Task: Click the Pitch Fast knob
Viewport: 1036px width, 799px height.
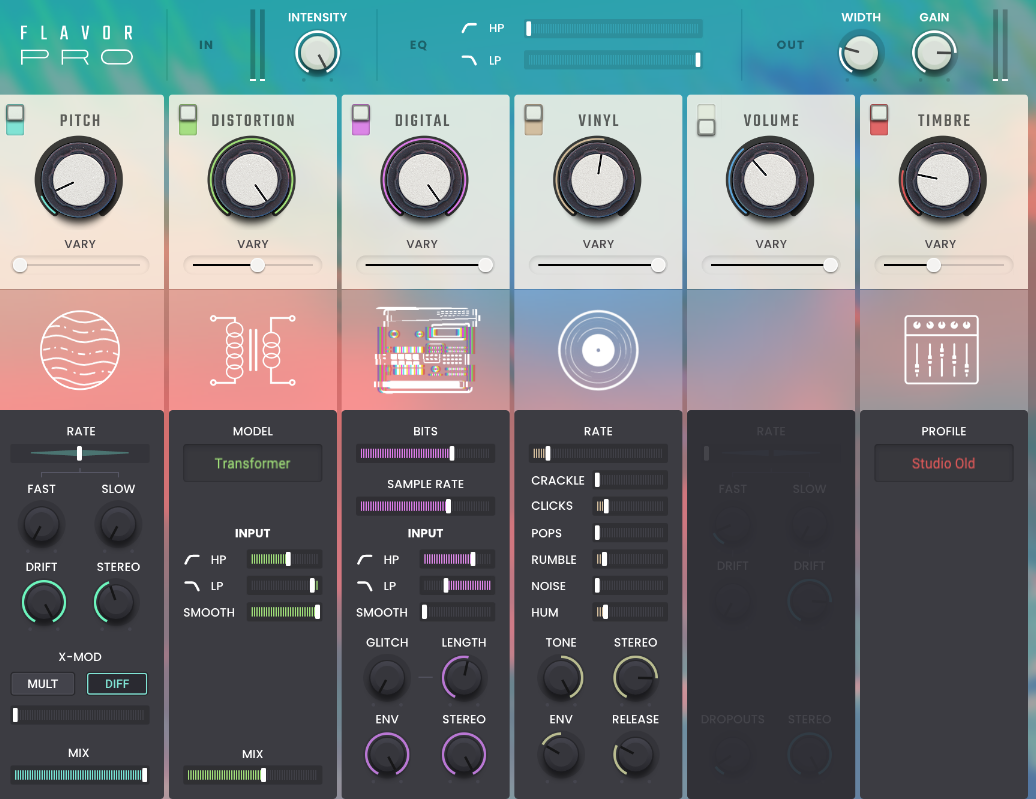Action: pos(42,525)
